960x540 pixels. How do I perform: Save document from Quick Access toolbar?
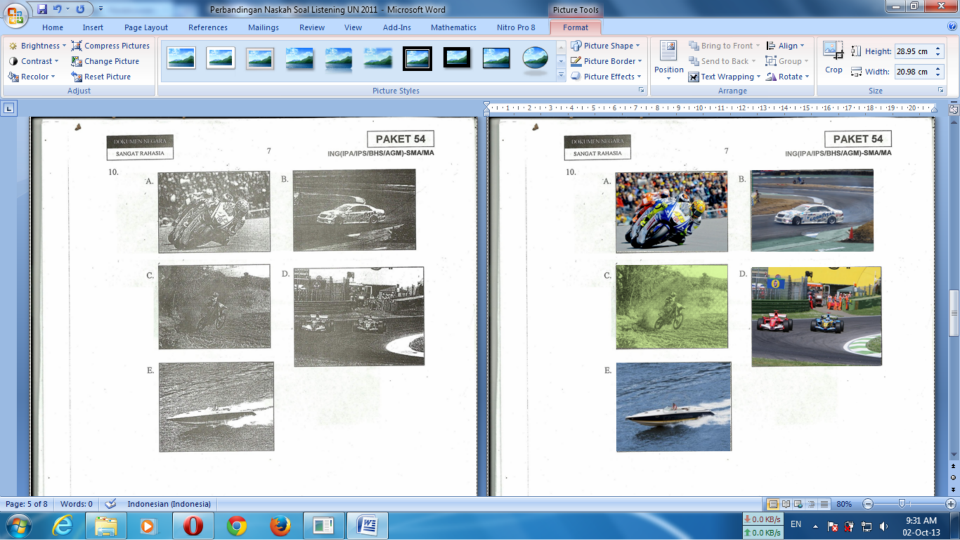pyautogui.click(x=42, y=9)
